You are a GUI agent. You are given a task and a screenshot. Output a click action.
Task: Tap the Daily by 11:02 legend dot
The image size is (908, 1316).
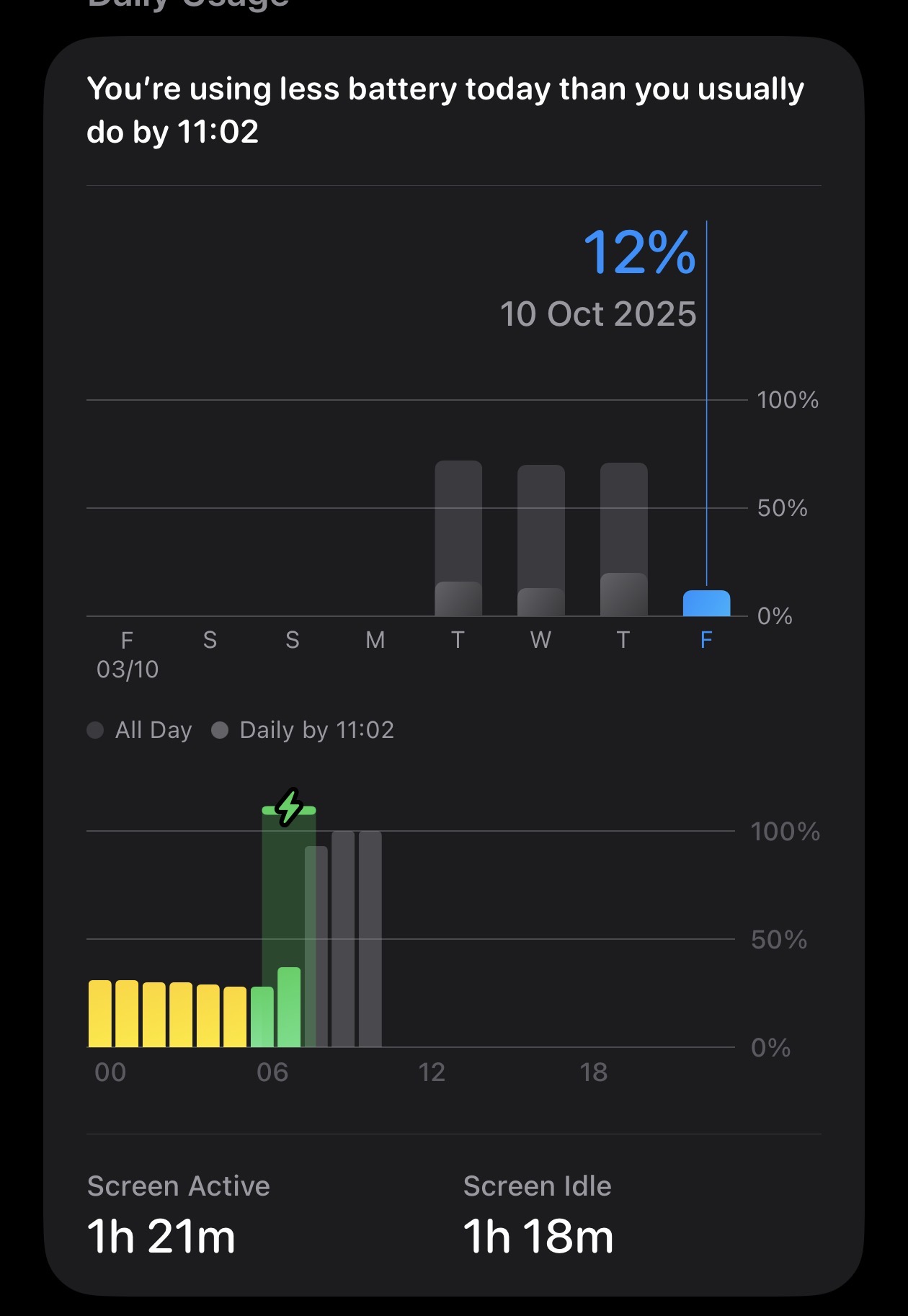(220, 730)
